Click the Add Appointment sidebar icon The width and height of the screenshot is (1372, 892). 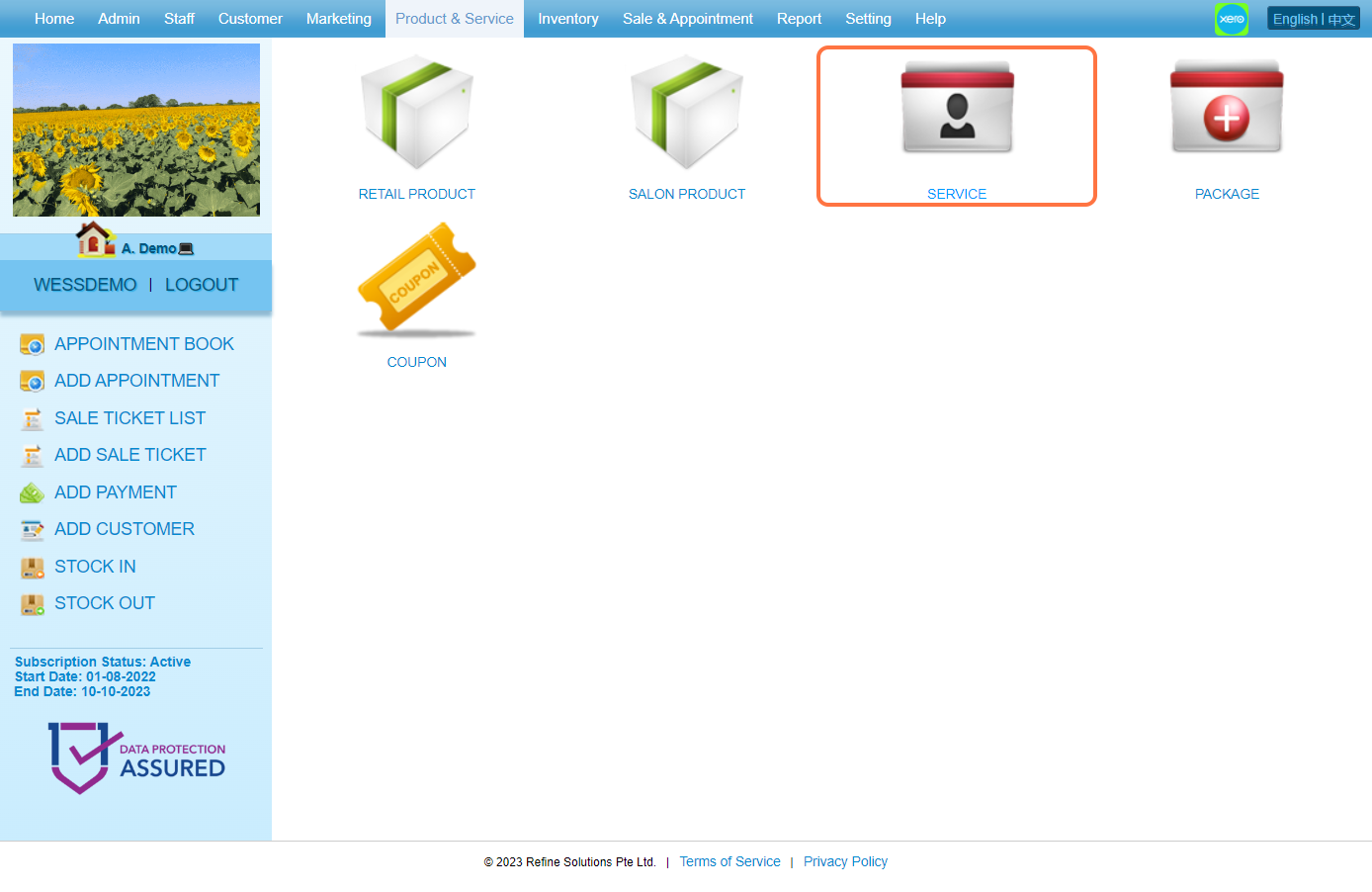tap(33, 381)
